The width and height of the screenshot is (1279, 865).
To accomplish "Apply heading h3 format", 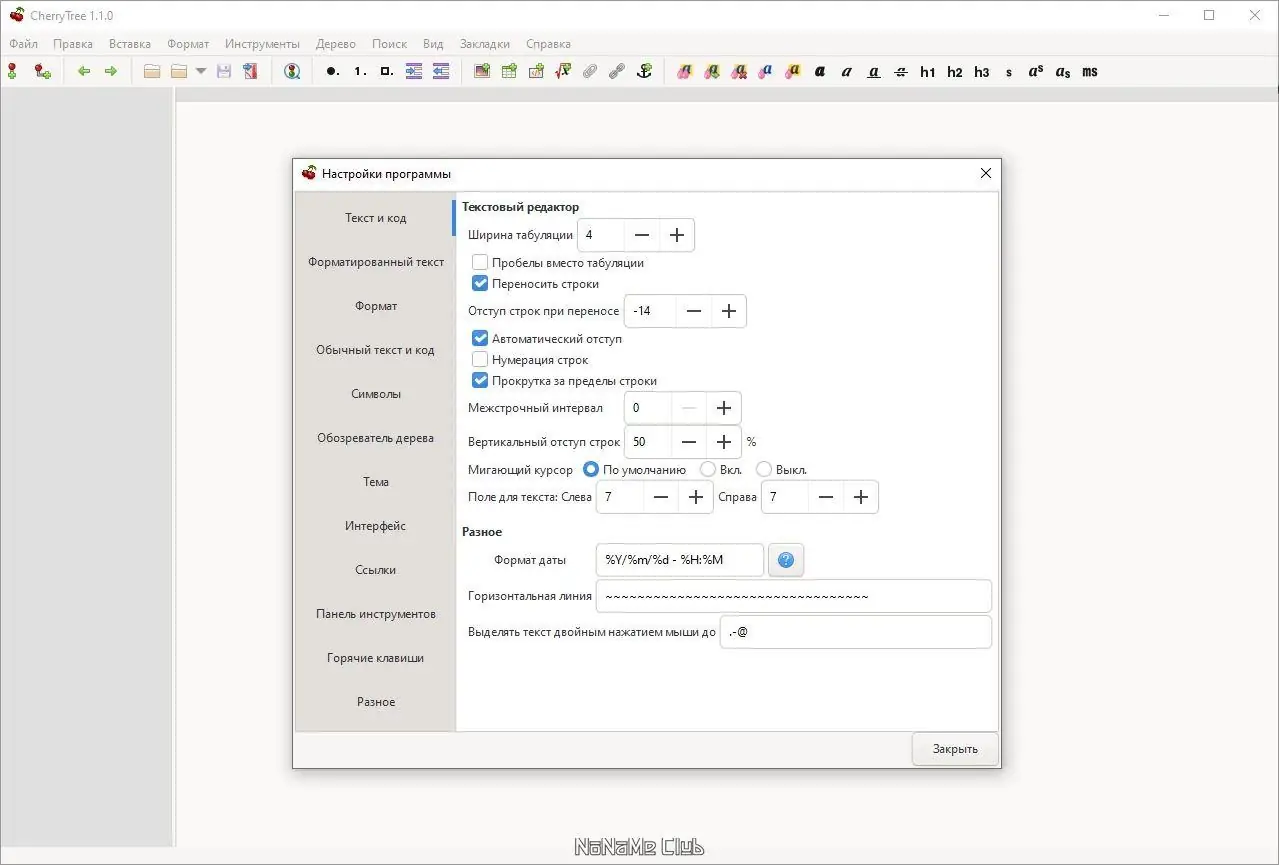I will [x=982, y=72].
